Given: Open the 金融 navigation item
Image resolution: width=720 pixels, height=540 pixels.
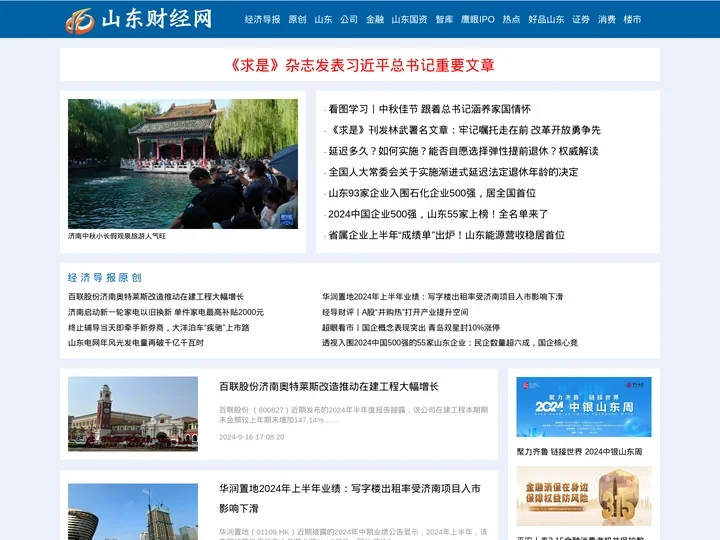Looking at the screenshot, I should 375,19.
